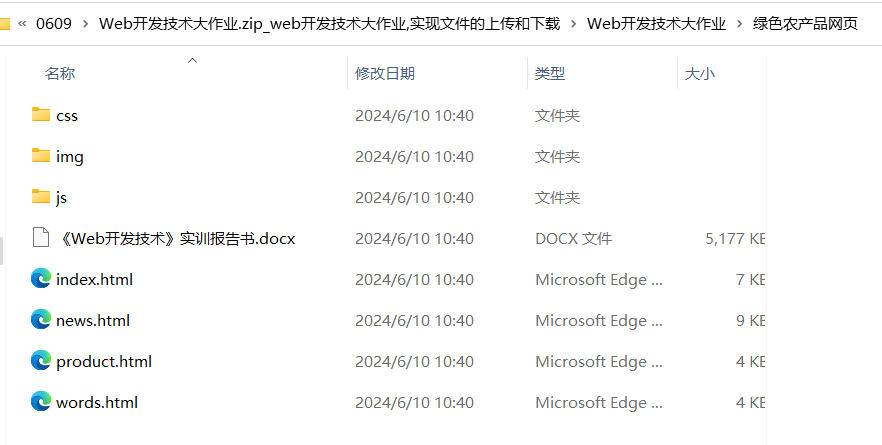
Task: Click the img folder icon
Action: [40, 156]
